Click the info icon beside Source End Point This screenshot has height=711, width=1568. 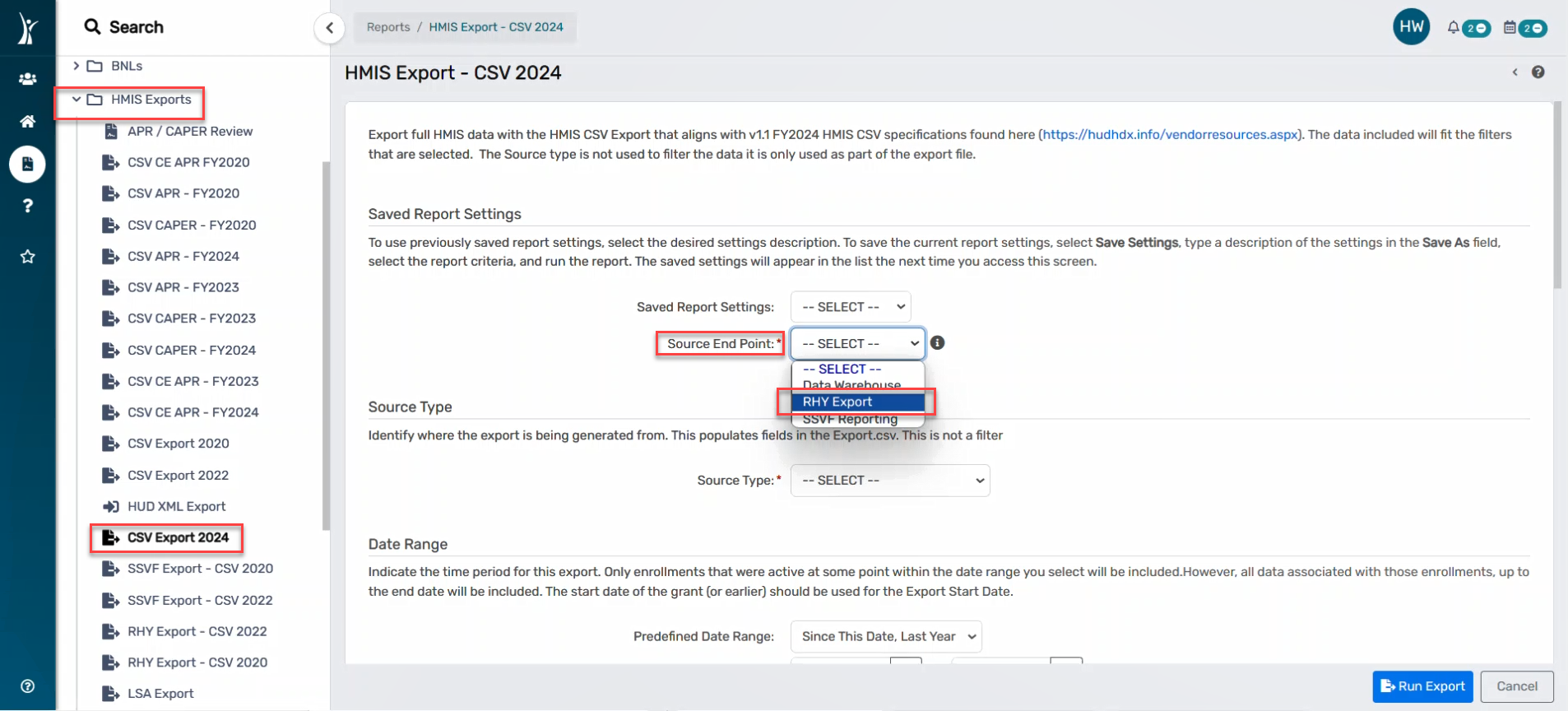click(937, 343)
